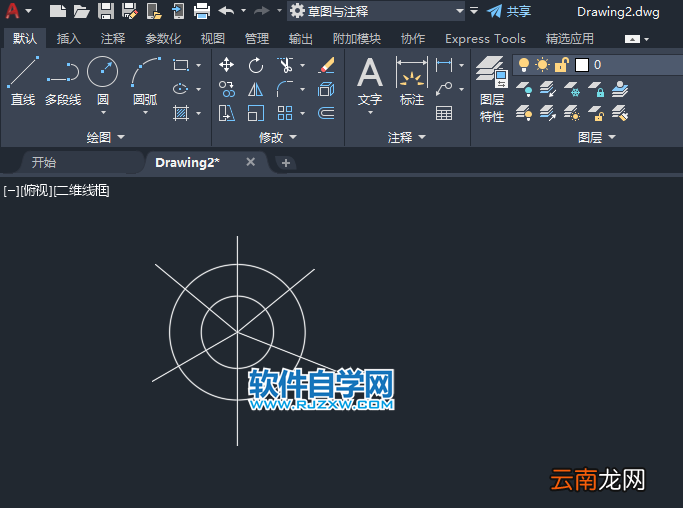Open the Text tool dropdown arrow

point(370,113)
